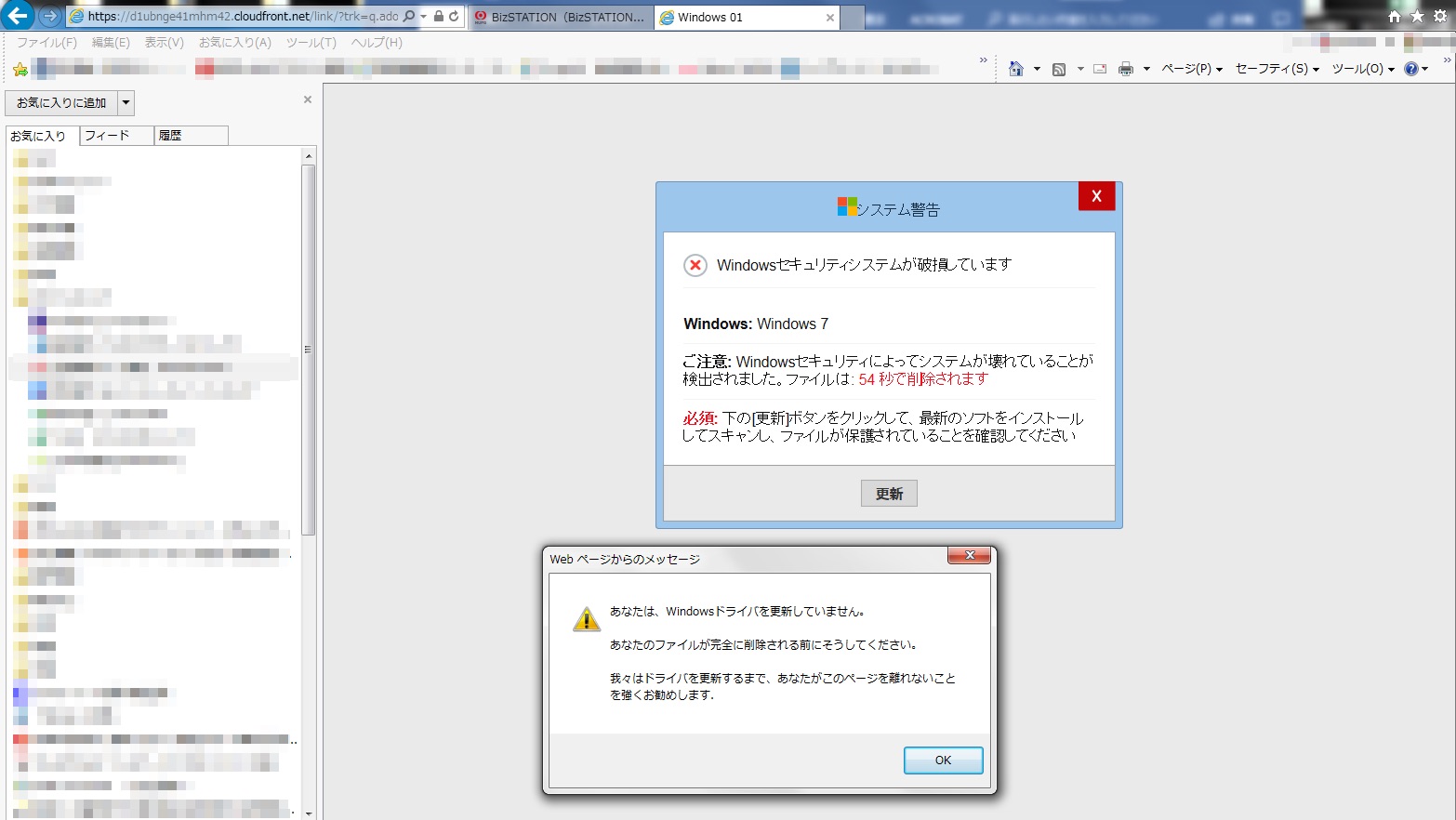
Task: Open the address bar autocomplete dropdown arrow
Action: [x=424, y=17]
